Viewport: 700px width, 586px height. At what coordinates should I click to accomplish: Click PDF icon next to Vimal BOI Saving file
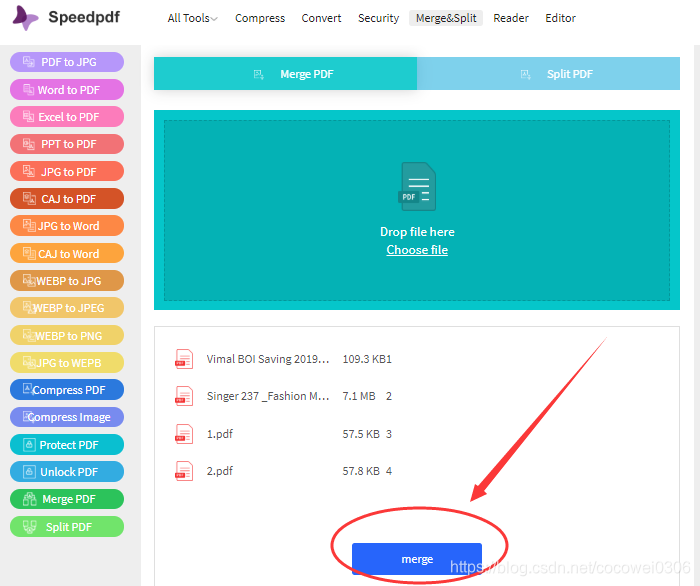[x=184, y=359]
